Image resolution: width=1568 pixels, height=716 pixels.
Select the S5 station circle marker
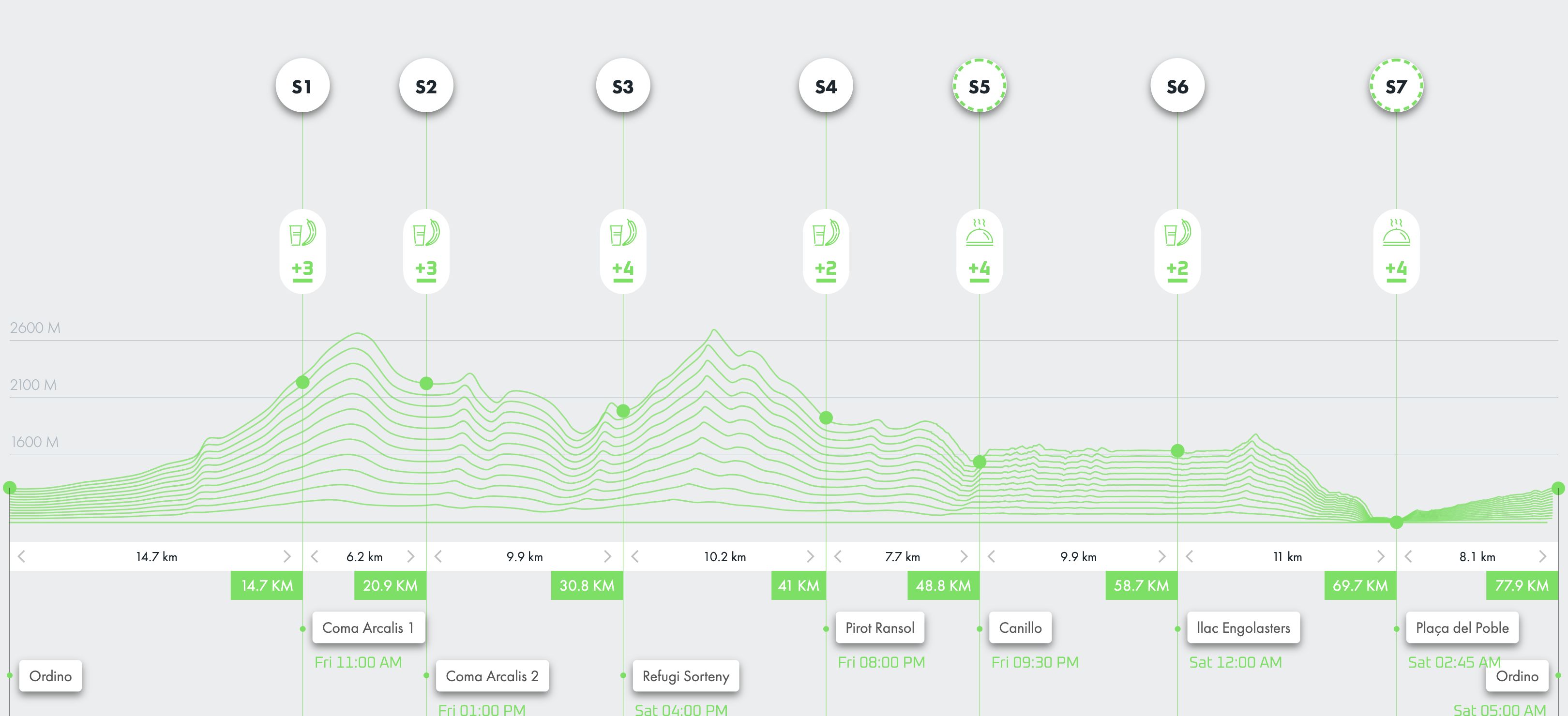(x=980, y=86)
